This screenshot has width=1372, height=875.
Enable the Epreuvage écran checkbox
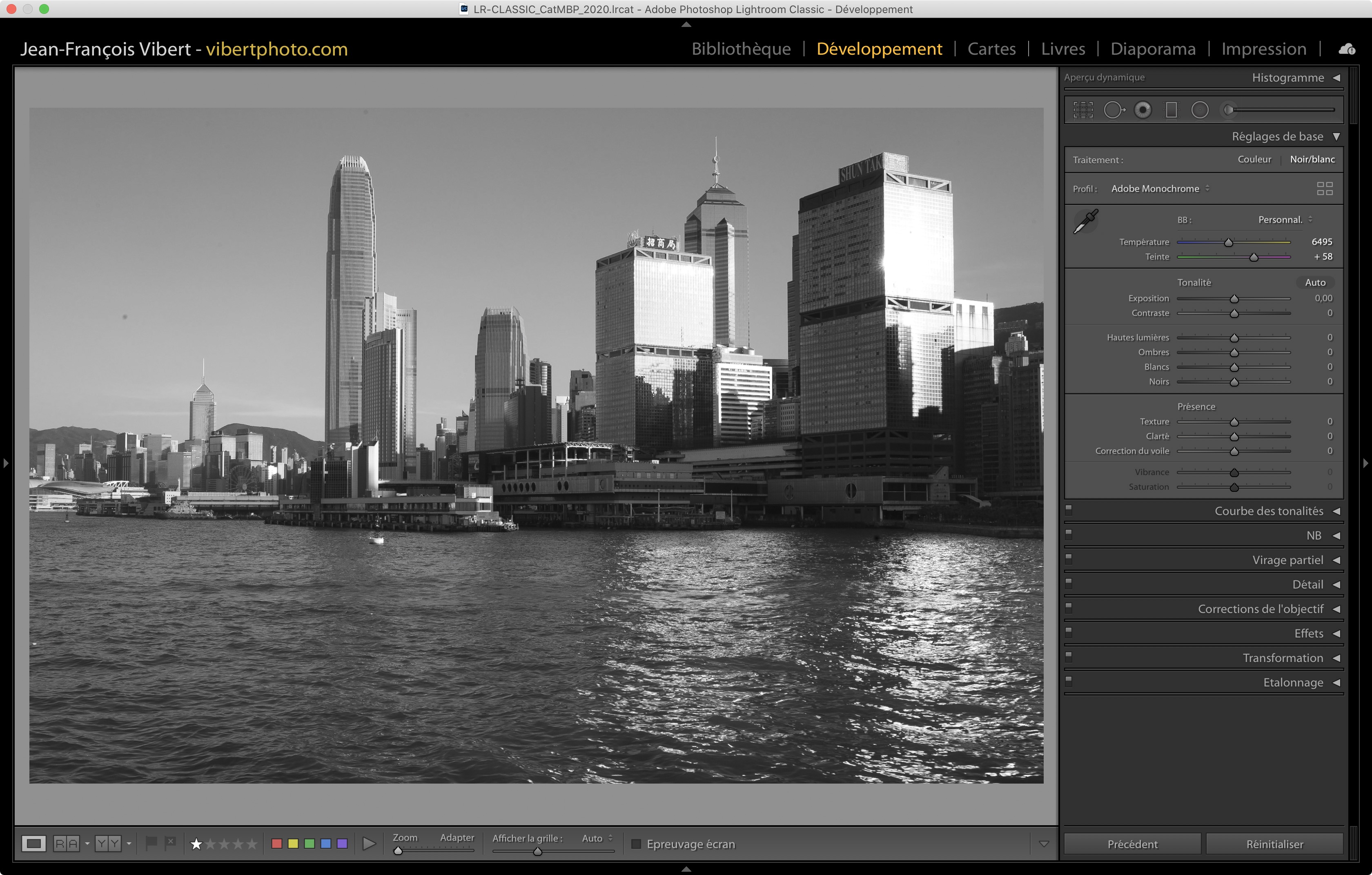[637, 844]
